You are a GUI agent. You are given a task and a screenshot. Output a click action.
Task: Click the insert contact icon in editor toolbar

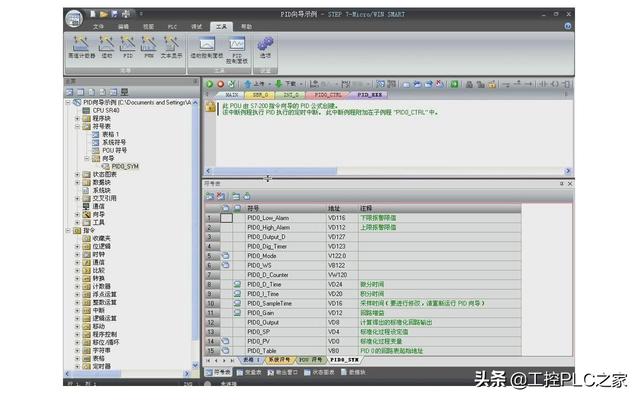point(543,84)
